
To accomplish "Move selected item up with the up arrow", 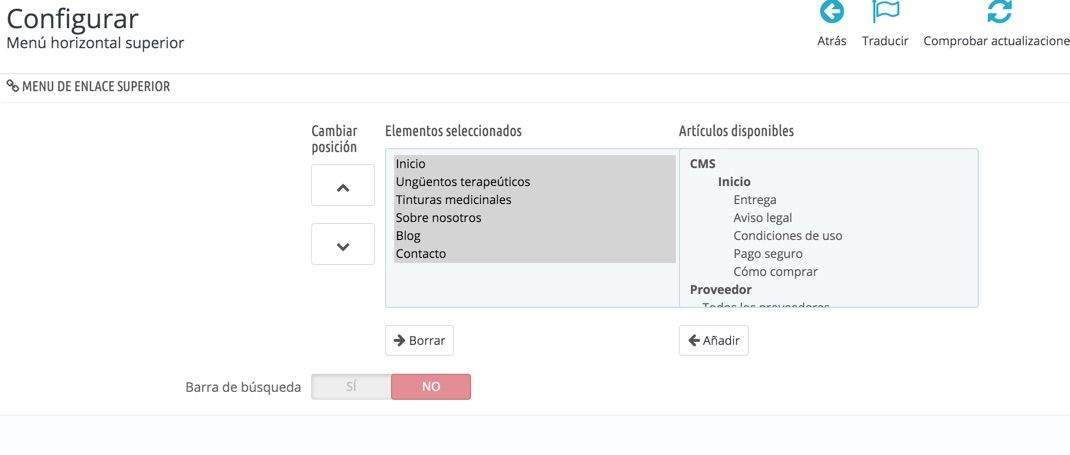I will [343, 185].
